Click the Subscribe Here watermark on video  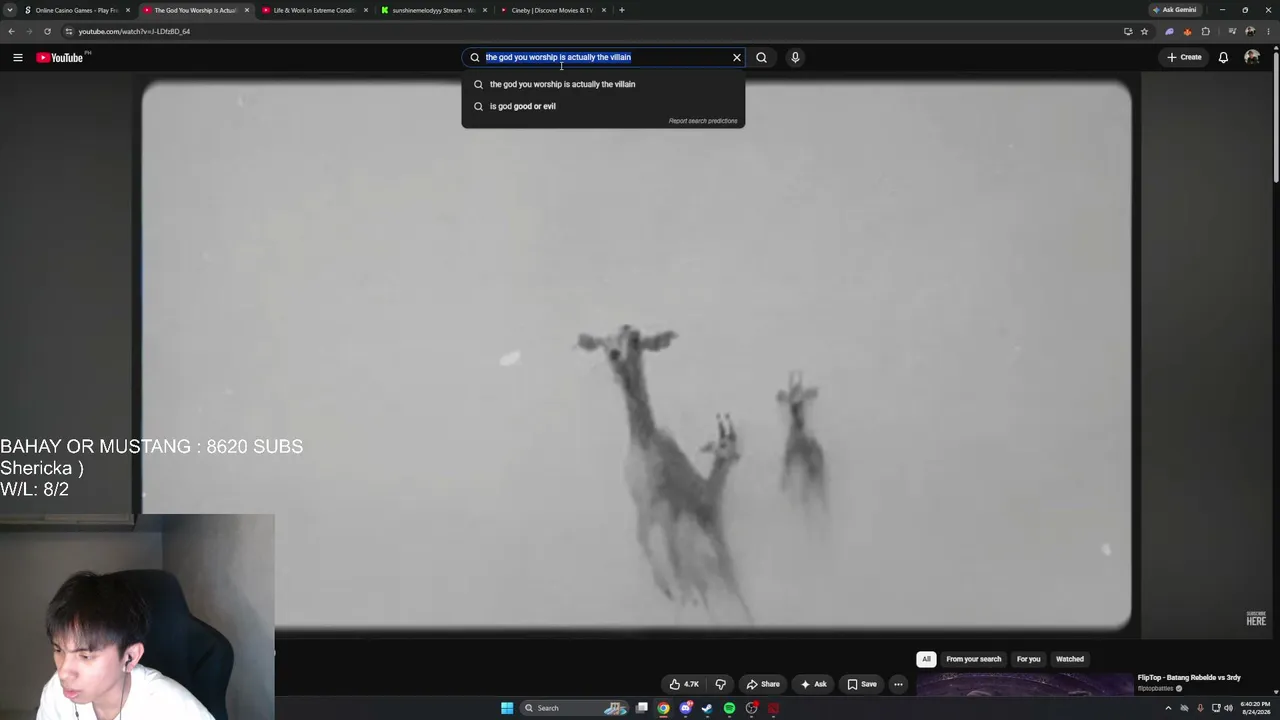[1256, 619]
